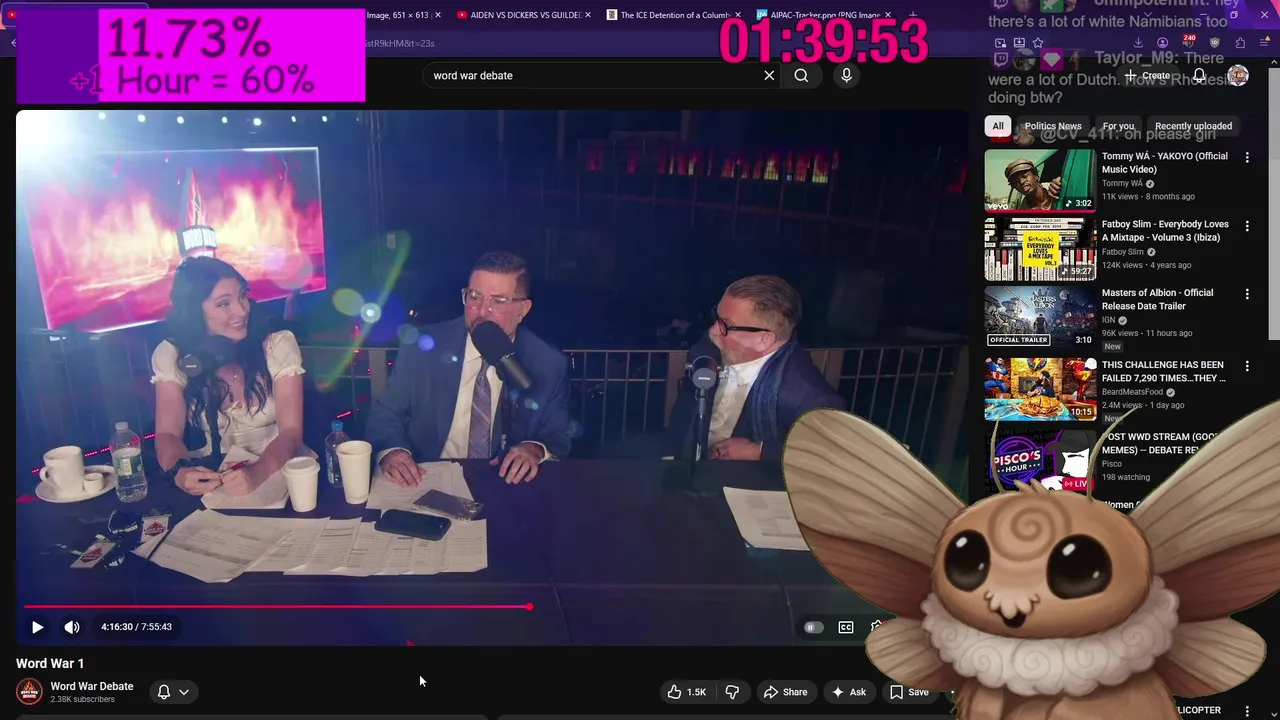Screen dimensions: 1280x720
Task: Open Masters of Albion Official Release title
Action: [x=1157, y=299]
